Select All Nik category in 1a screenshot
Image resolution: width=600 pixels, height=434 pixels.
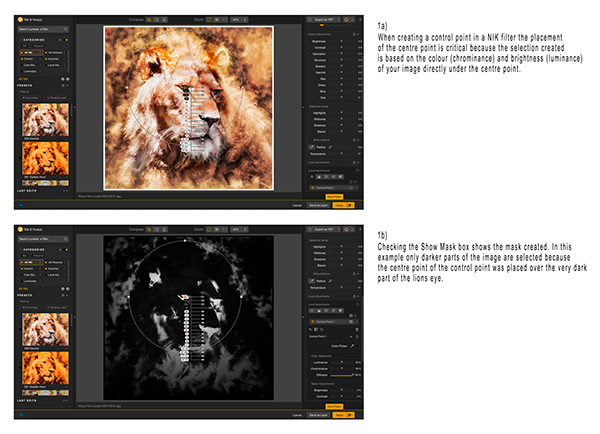pos(31,52)
